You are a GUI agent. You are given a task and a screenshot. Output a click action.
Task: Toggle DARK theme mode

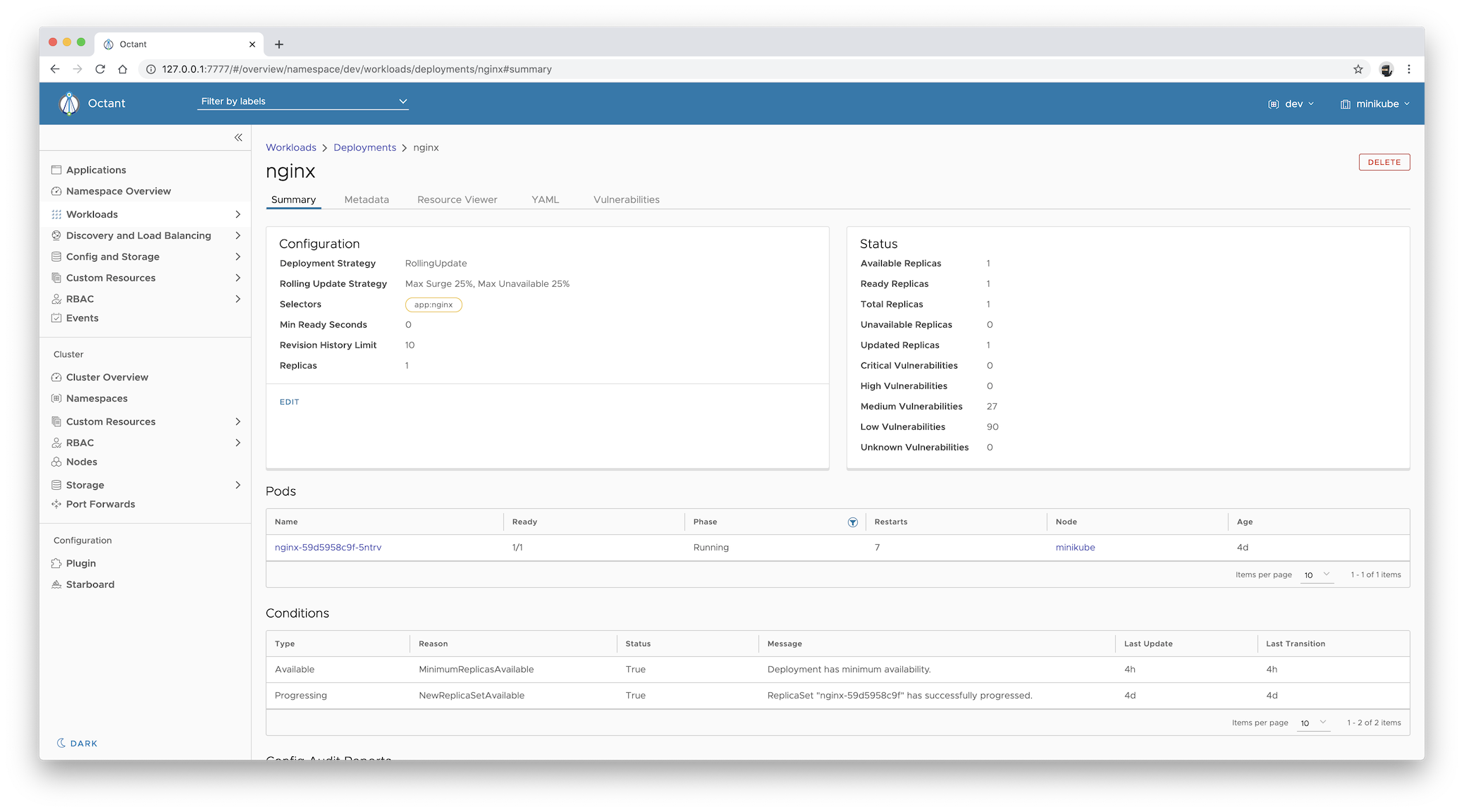coord(77,743)
